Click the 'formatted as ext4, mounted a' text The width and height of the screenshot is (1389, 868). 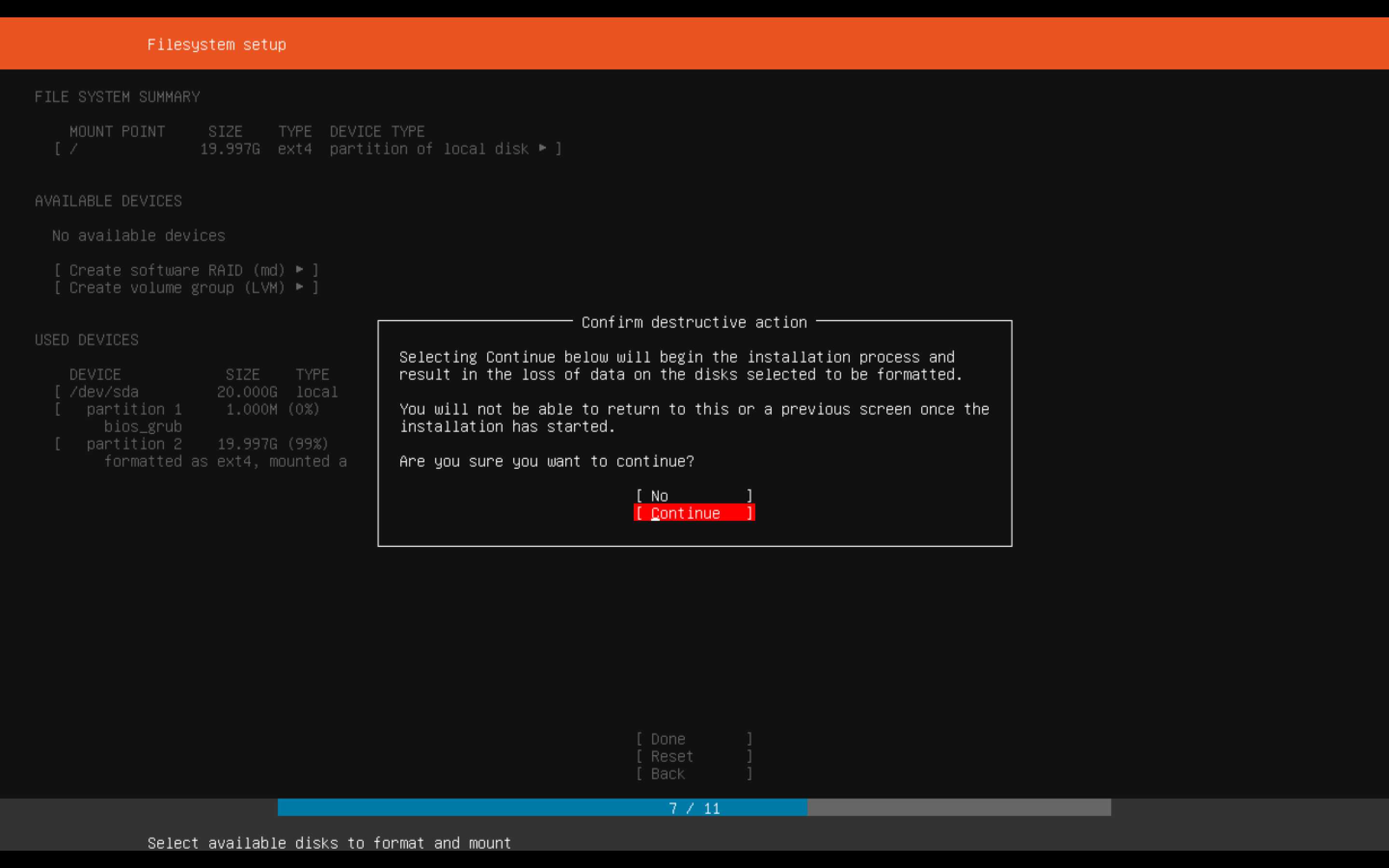(226, 461)
